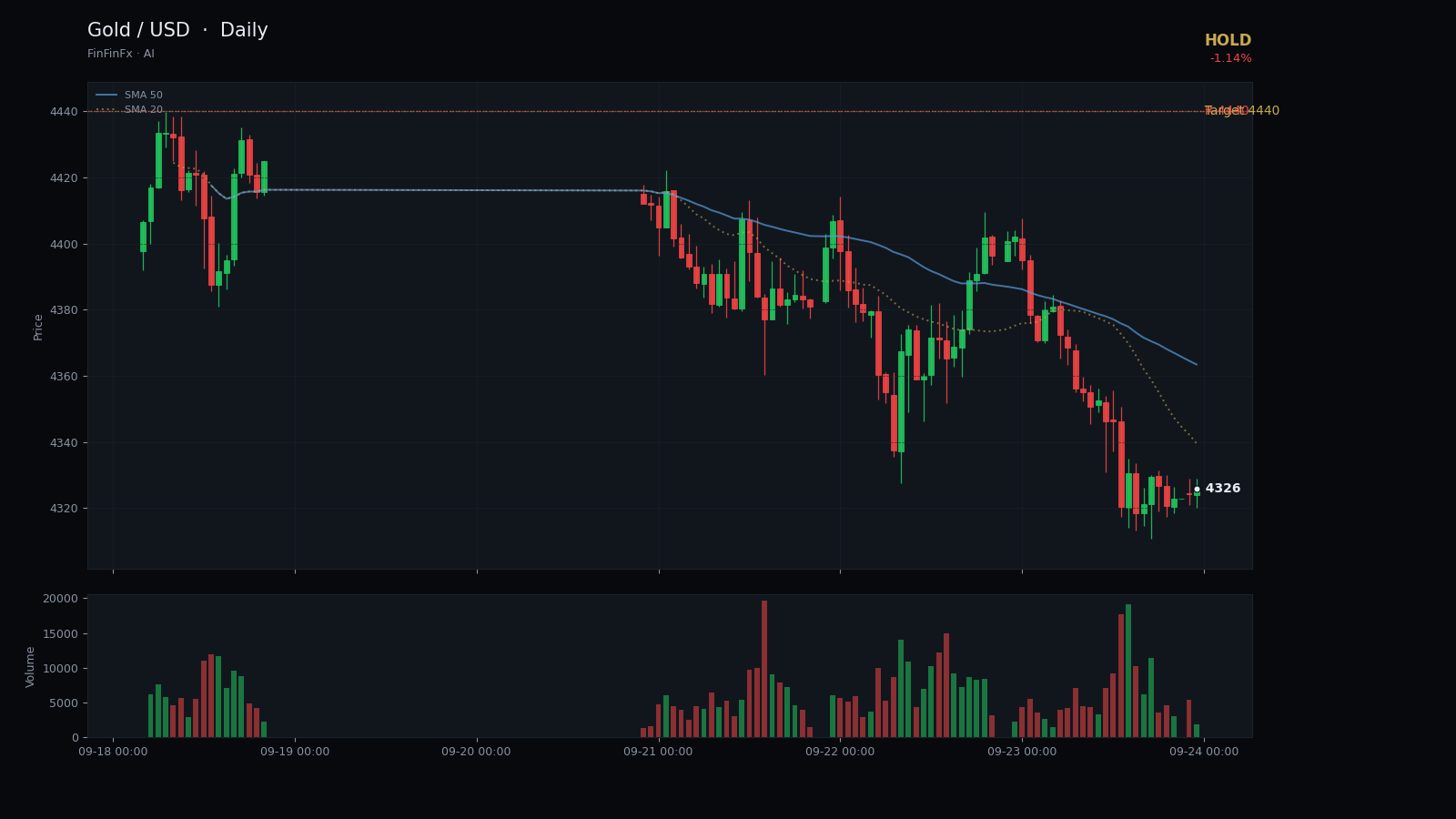Click the Target 4440 line label
Viewport: 1456px width, 819px height.
click(1241, 111)
